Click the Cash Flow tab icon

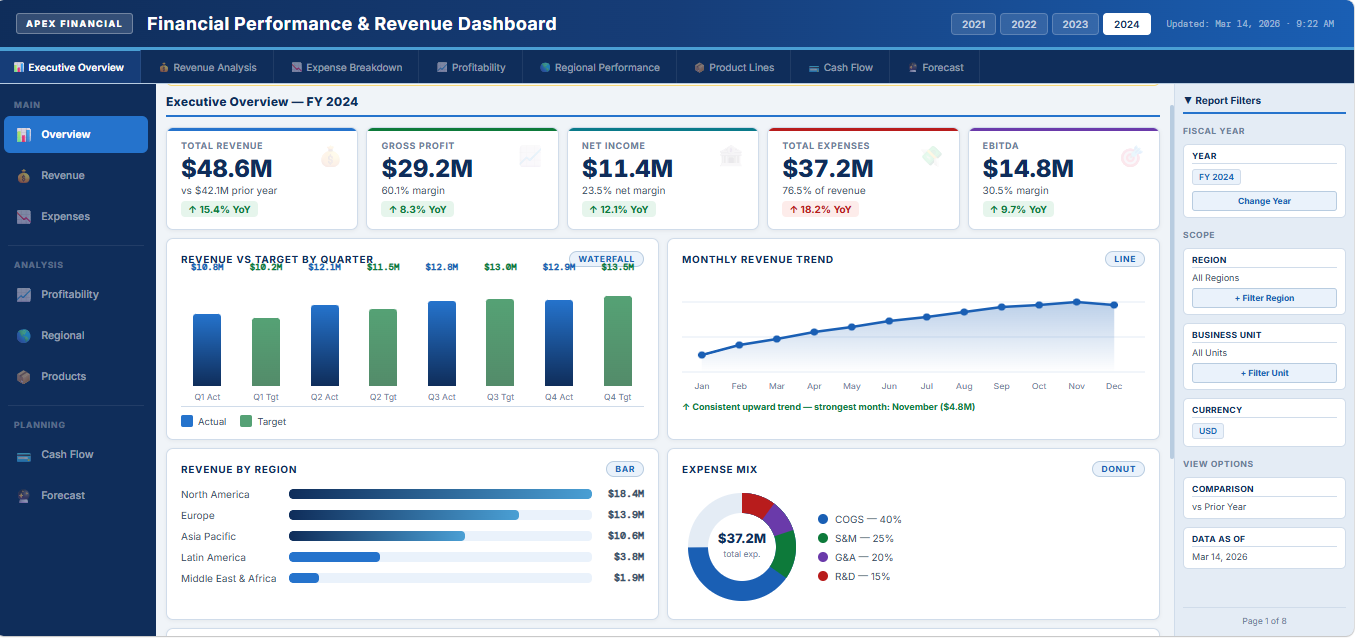click(814, 68)
